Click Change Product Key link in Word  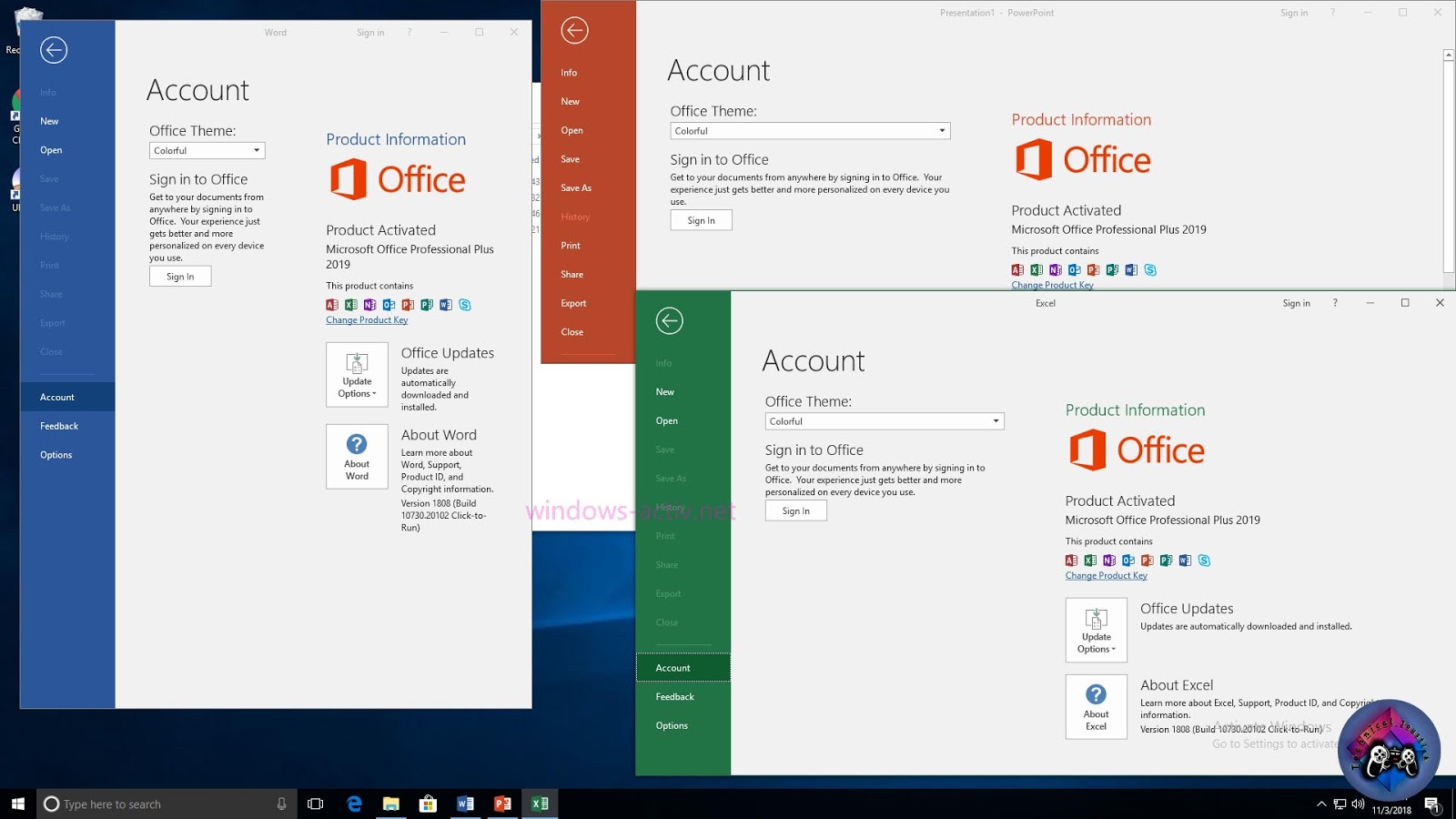point(367,320)
